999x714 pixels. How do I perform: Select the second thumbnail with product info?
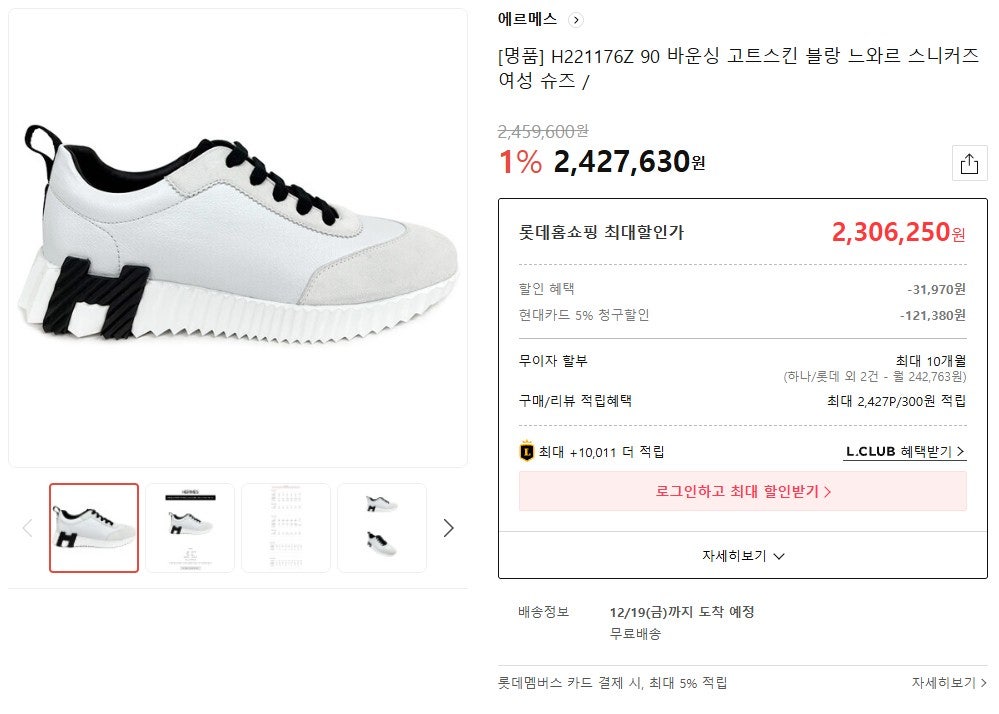190,528
